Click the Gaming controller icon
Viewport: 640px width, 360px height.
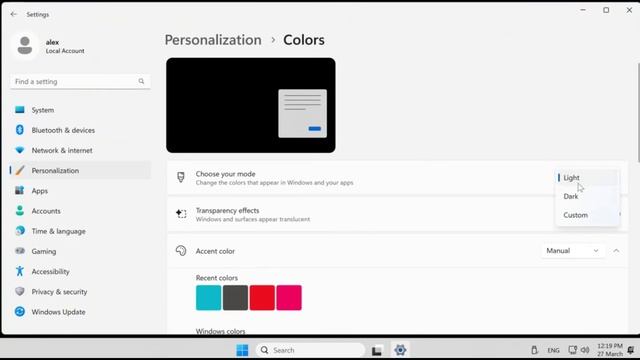click(x=20, y=251)
